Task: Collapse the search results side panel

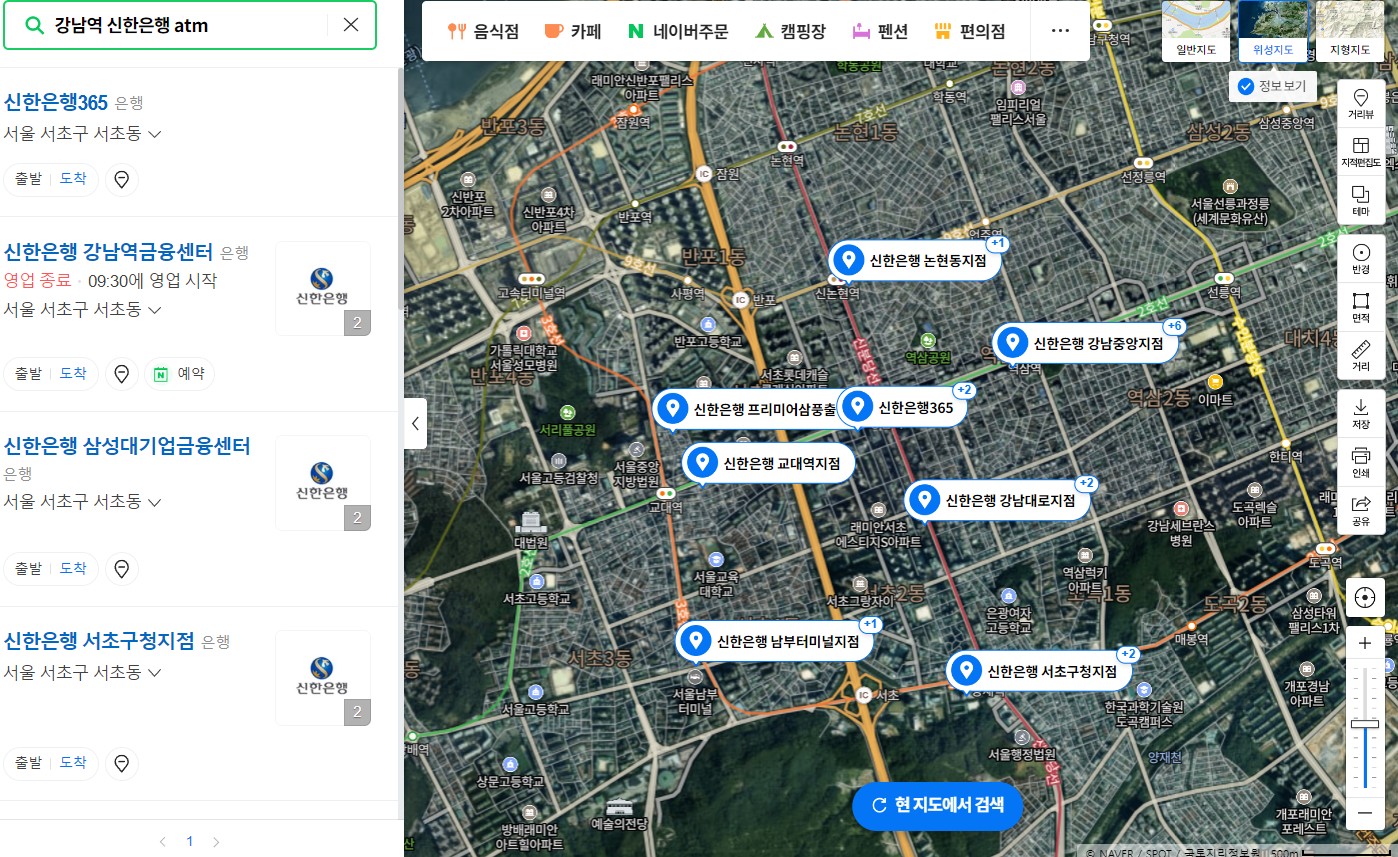Action: point(415,424)
